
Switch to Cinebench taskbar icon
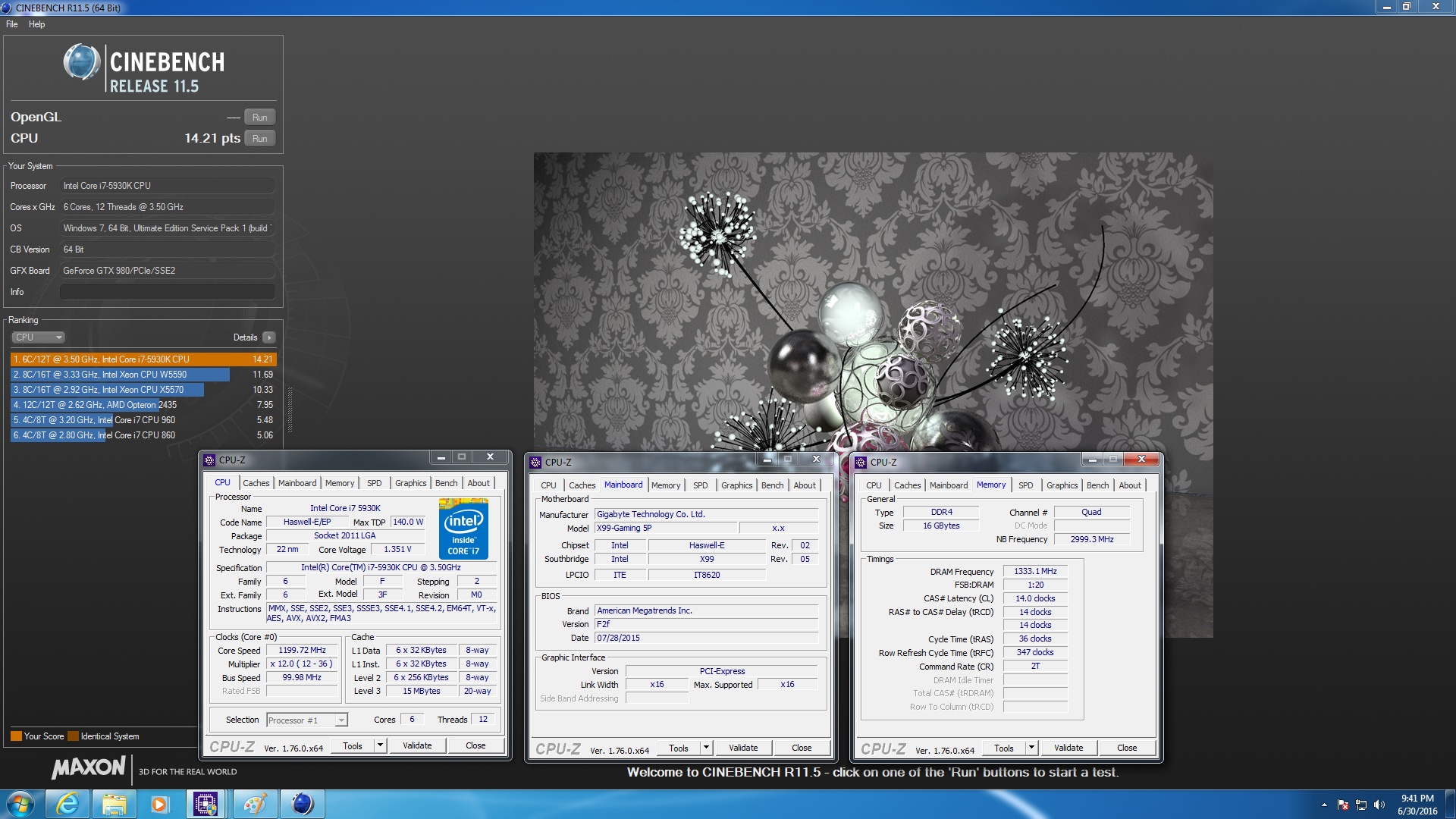coord(302,804)
